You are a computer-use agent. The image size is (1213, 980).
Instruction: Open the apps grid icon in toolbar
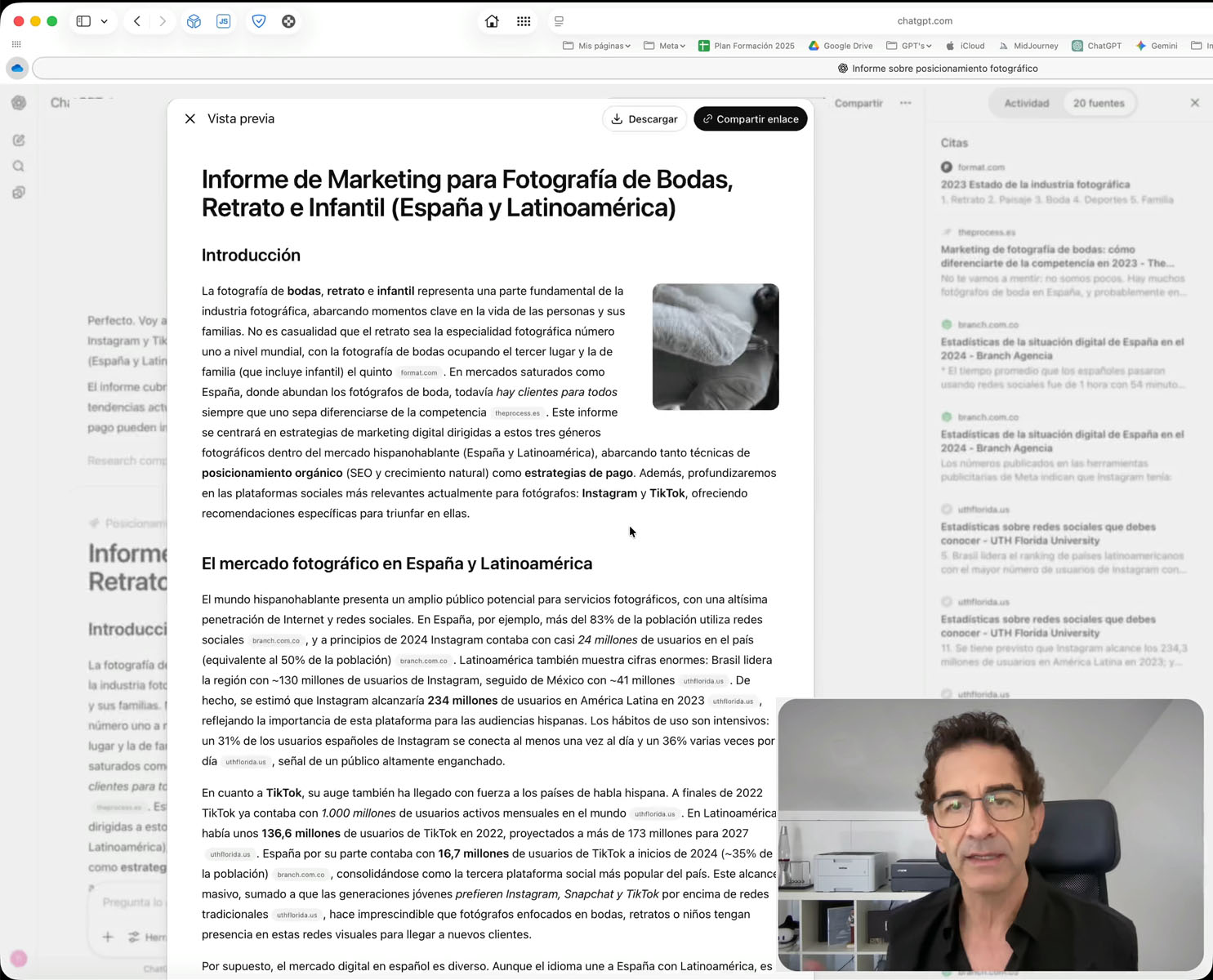click(x=524, y=21)
